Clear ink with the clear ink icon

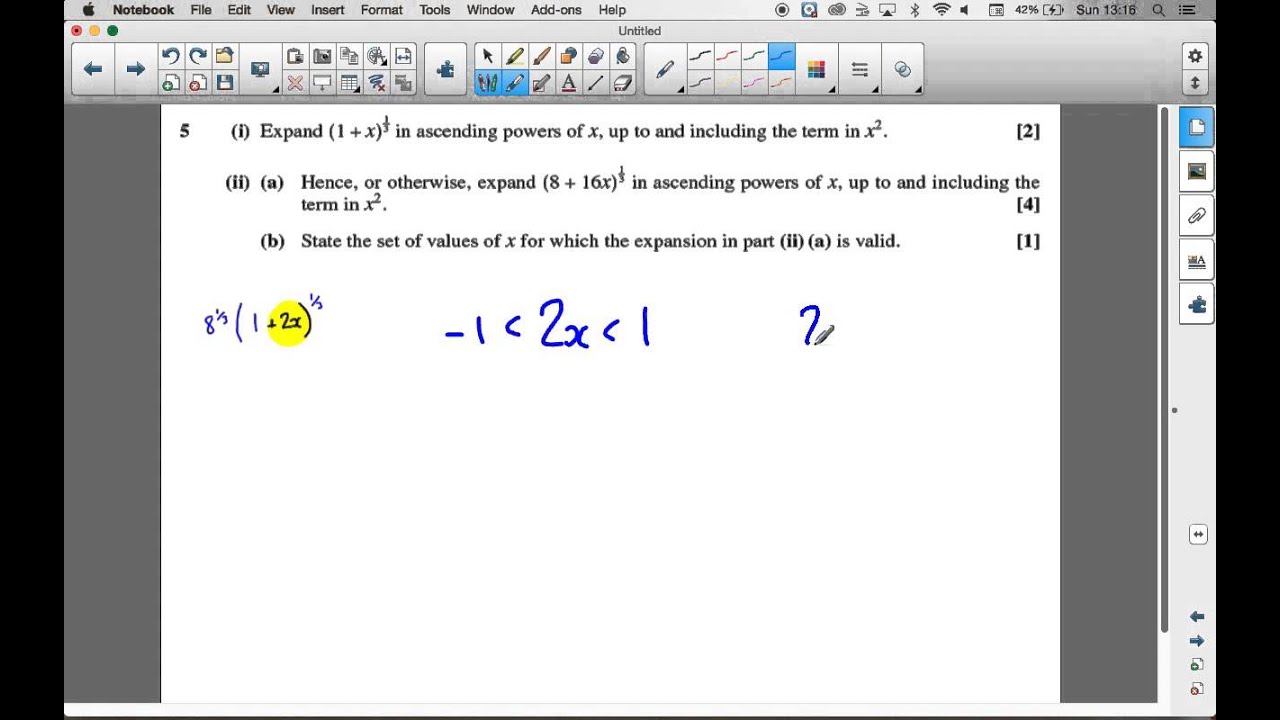pos(377,83)
